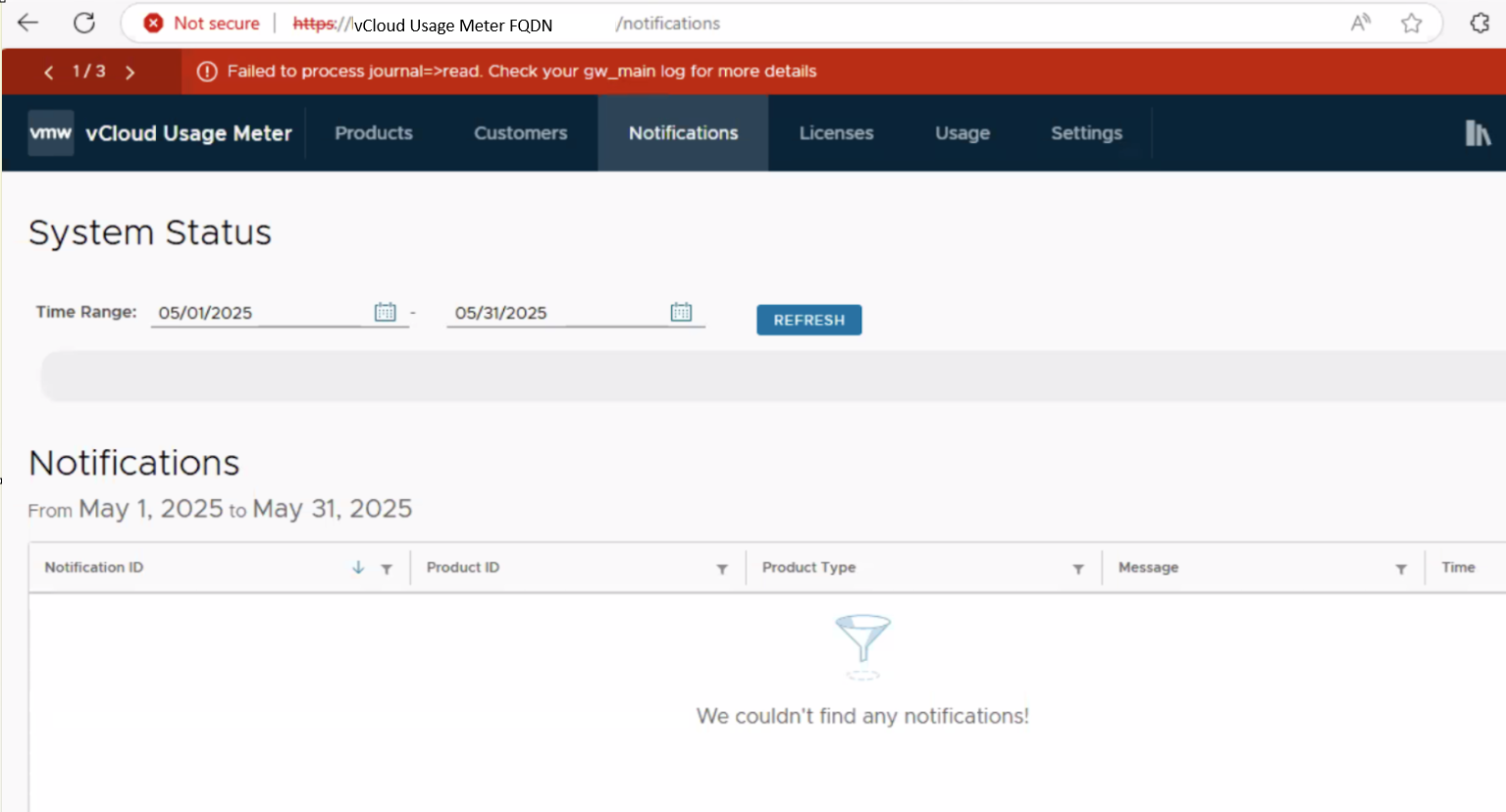Screen dimensions: 1506x812
Task: Click the error icon in the alert banner
Action: [x=207, y=72]
